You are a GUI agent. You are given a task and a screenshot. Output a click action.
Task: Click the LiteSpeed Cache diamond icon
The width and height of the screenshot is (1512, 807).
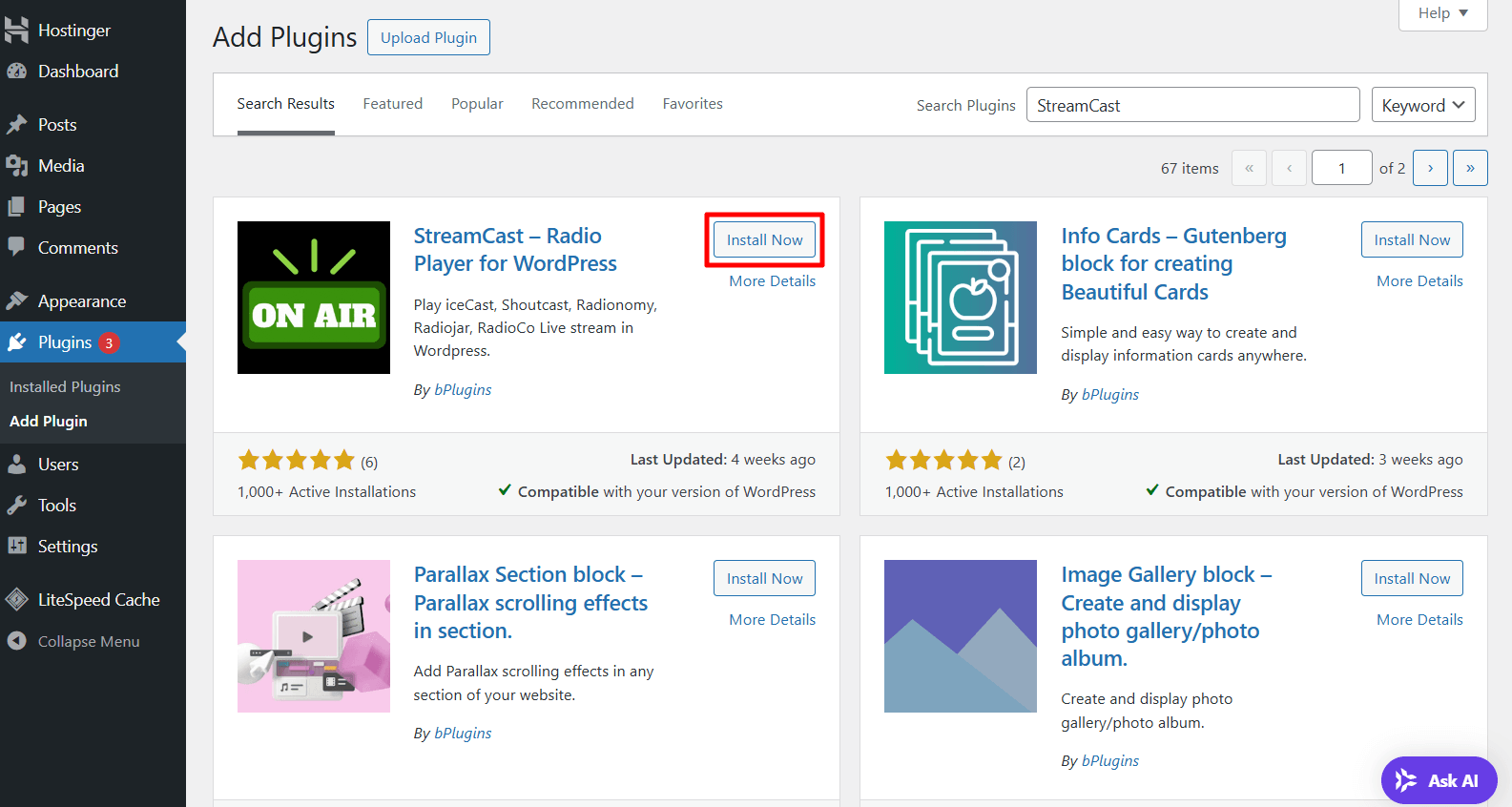(16, 600)
